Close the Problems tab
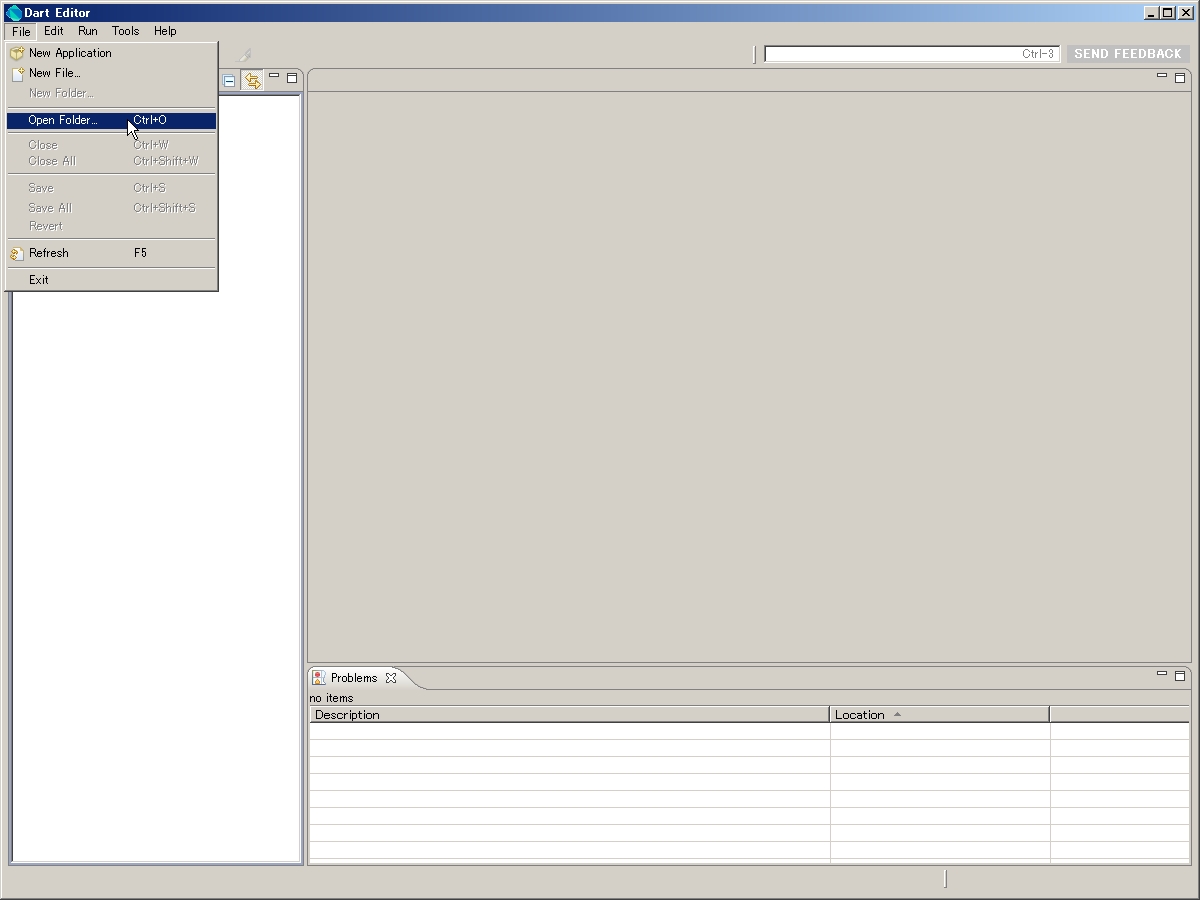This screenshot has width=1200, height=900. coord(391,678)
